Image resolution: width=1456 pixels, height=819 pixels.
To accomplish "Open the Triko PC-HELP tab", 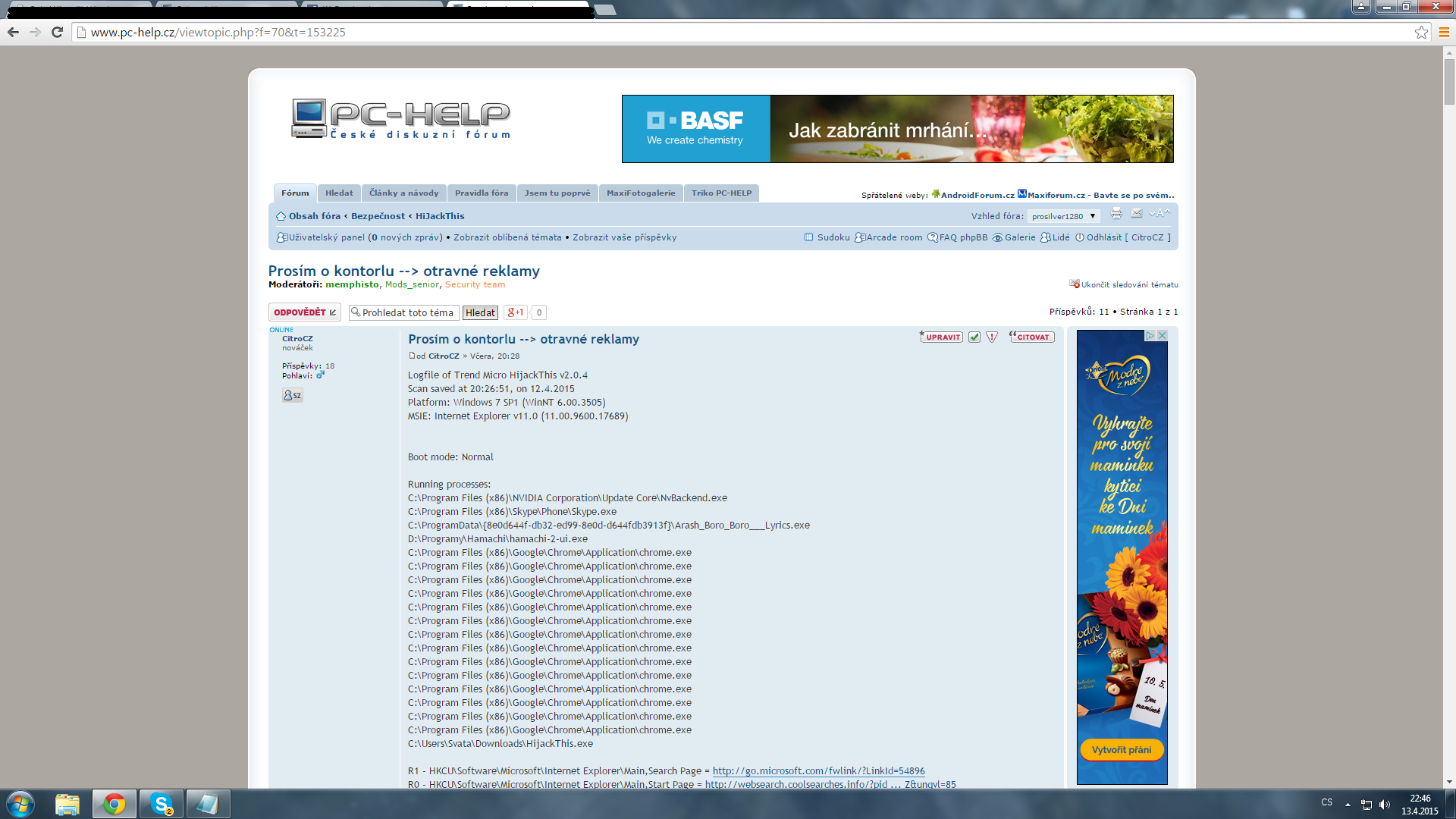I will click(x=721, y=193).
